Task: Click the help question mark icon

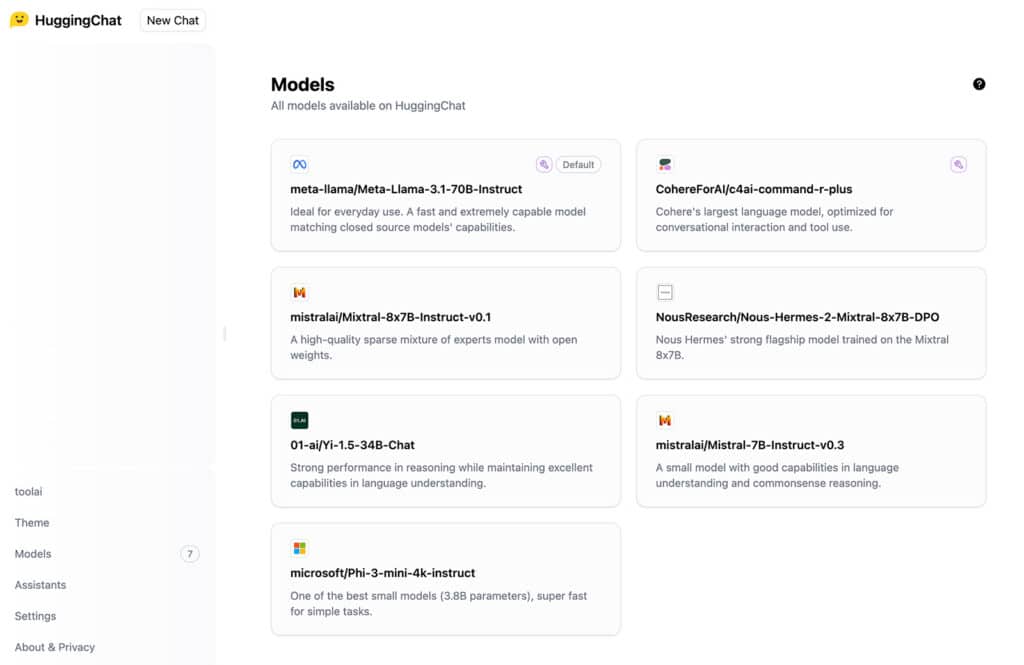Action: coord(978,84)
